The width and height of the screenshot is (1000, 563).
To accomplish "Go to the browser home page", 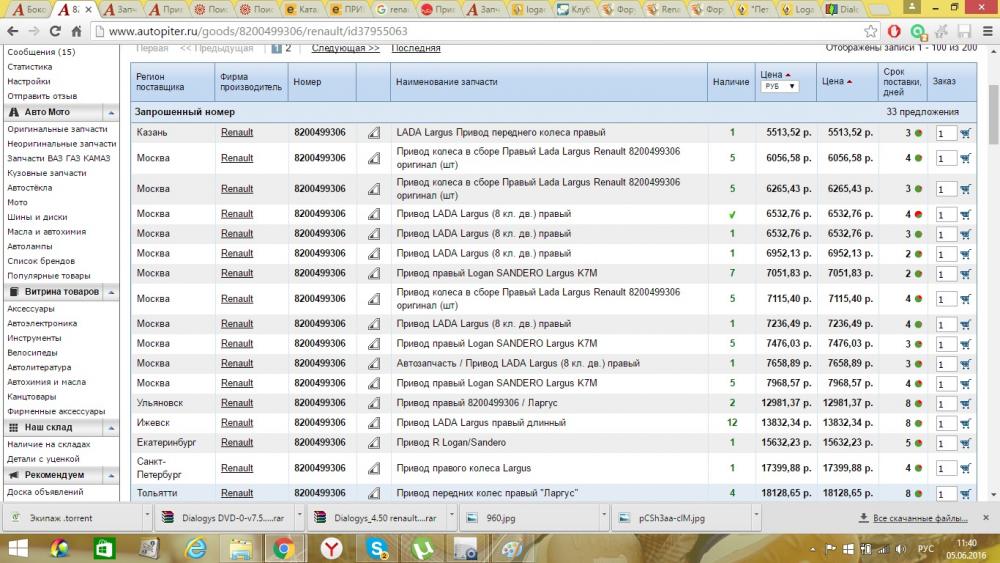I will [x=77, y=31].
